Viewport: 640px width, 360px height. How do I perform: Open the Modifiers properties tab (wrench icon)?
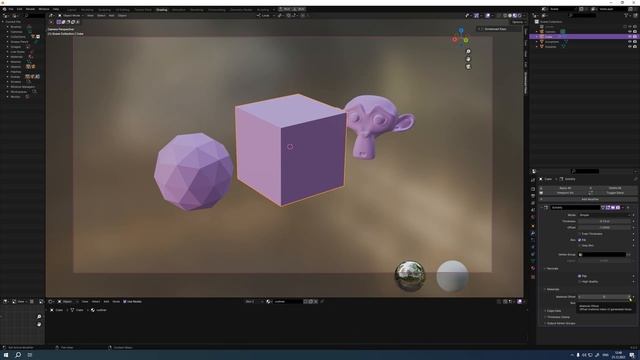533,233
